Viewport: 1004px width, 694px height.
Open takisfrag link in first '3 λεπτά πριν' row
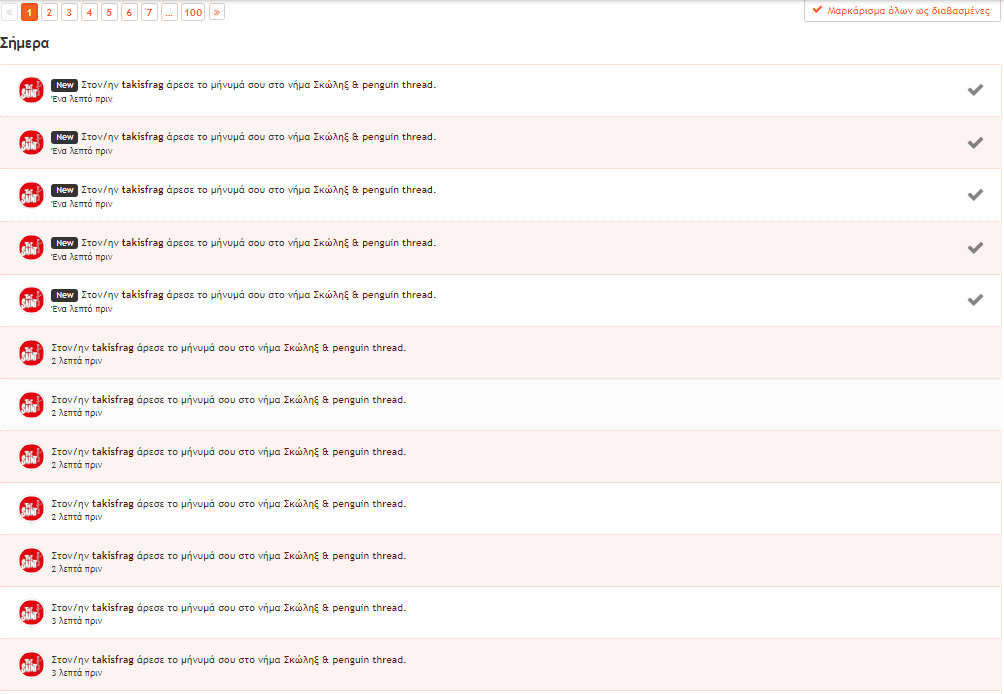point(113,608)
